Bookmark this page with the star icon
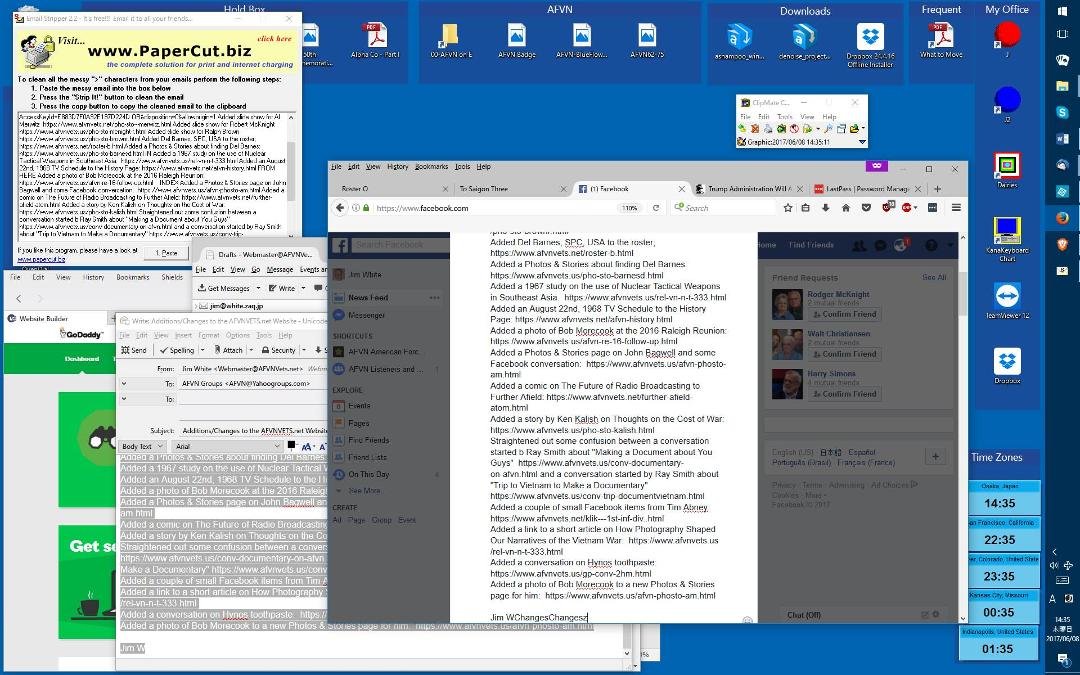1080x675 pixels. (x=788, y=207)
